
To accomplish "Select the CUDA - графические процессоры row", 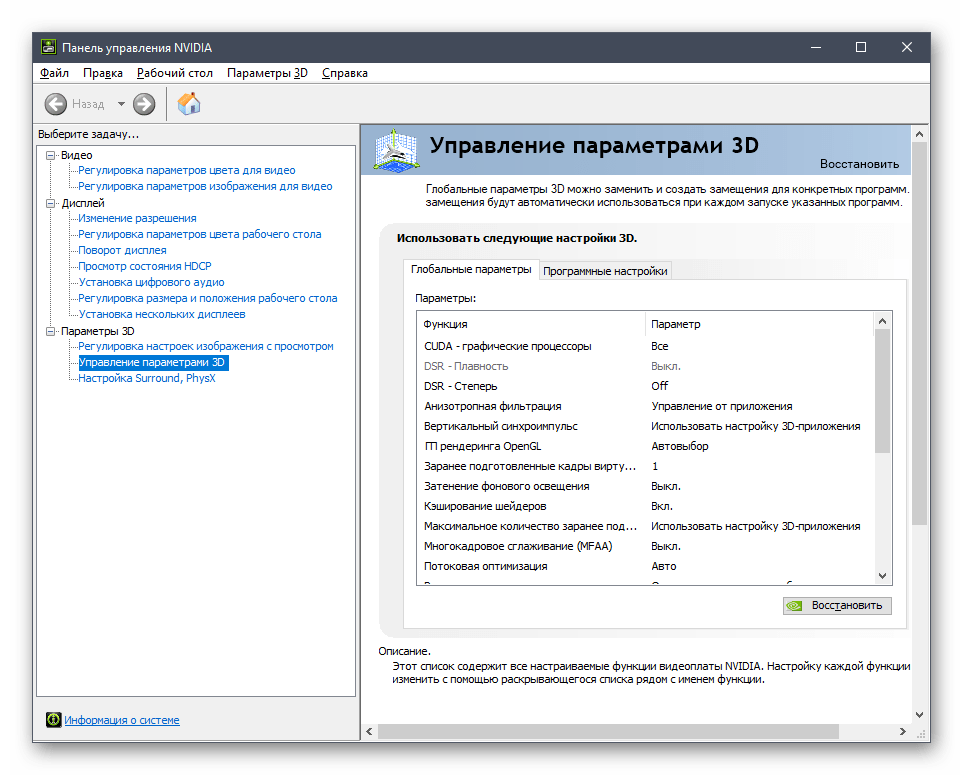I will [645, 346].
